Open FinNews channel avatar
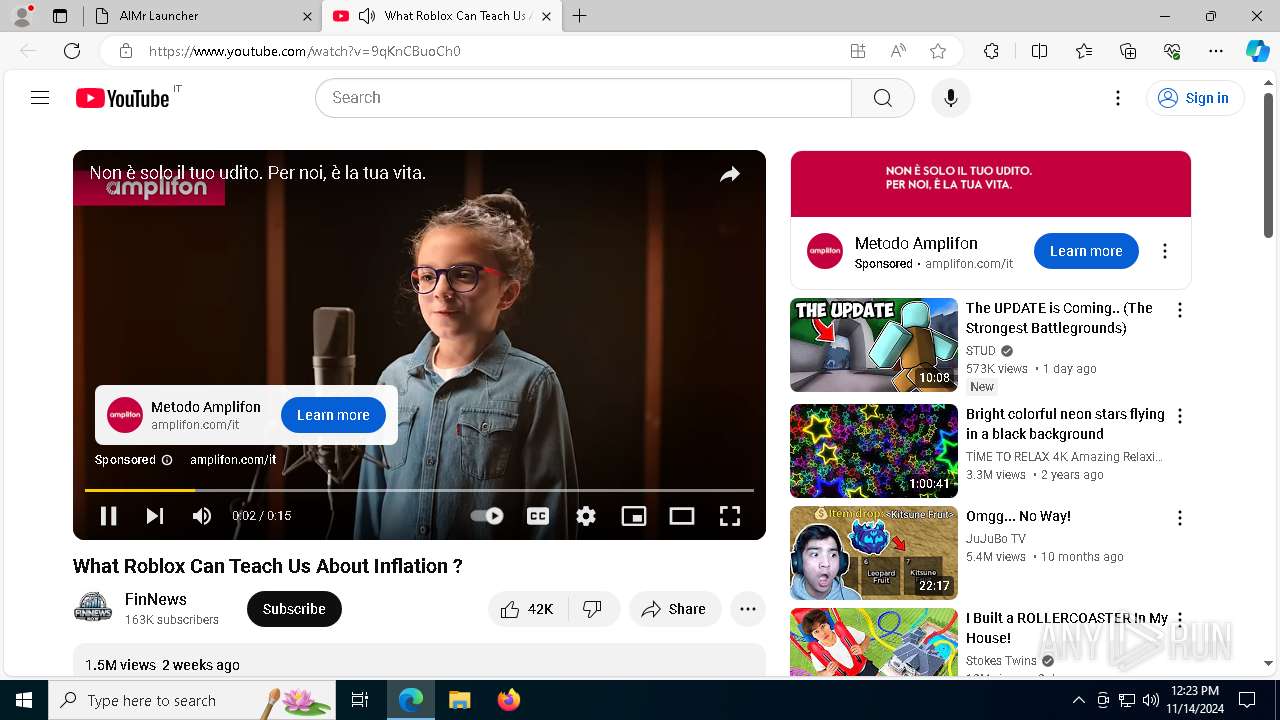The width and height of the screenshot is (1280, 720). point(93,608)
